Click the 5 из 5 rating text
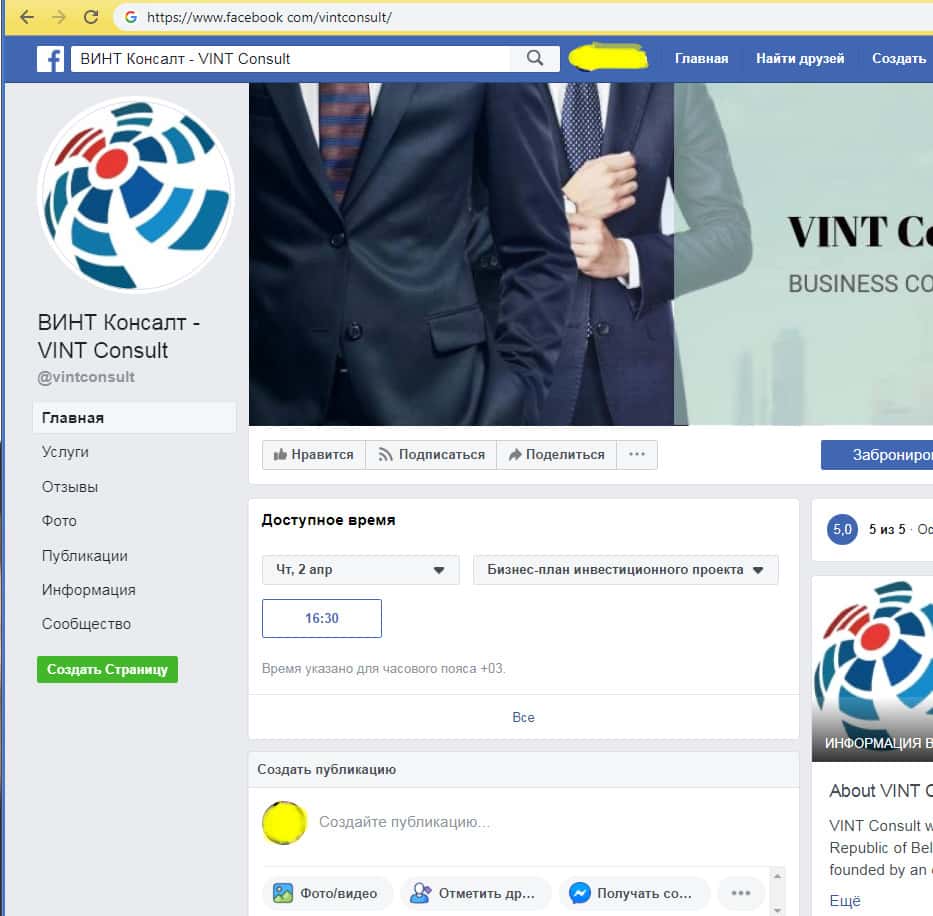Screen dimensions: 933x916 pyautogui.click(x=887, y=529)
